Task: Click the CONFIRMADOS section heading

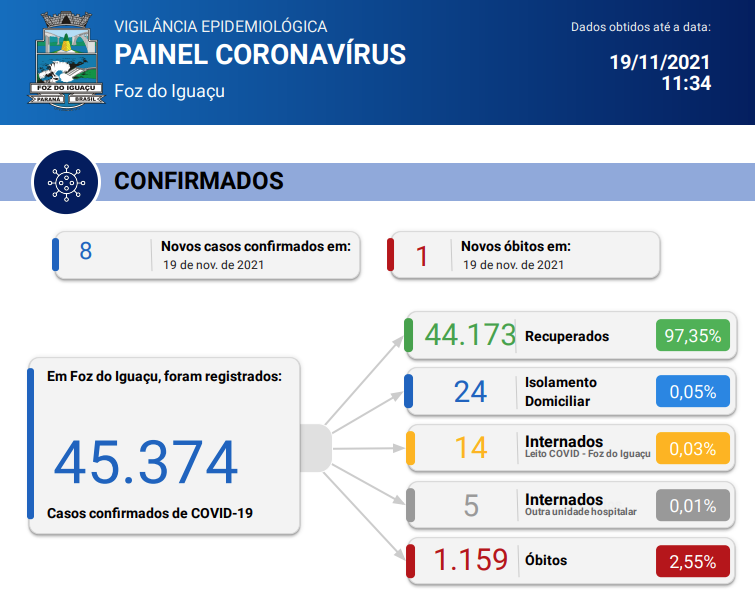Action: pos(199,181)
